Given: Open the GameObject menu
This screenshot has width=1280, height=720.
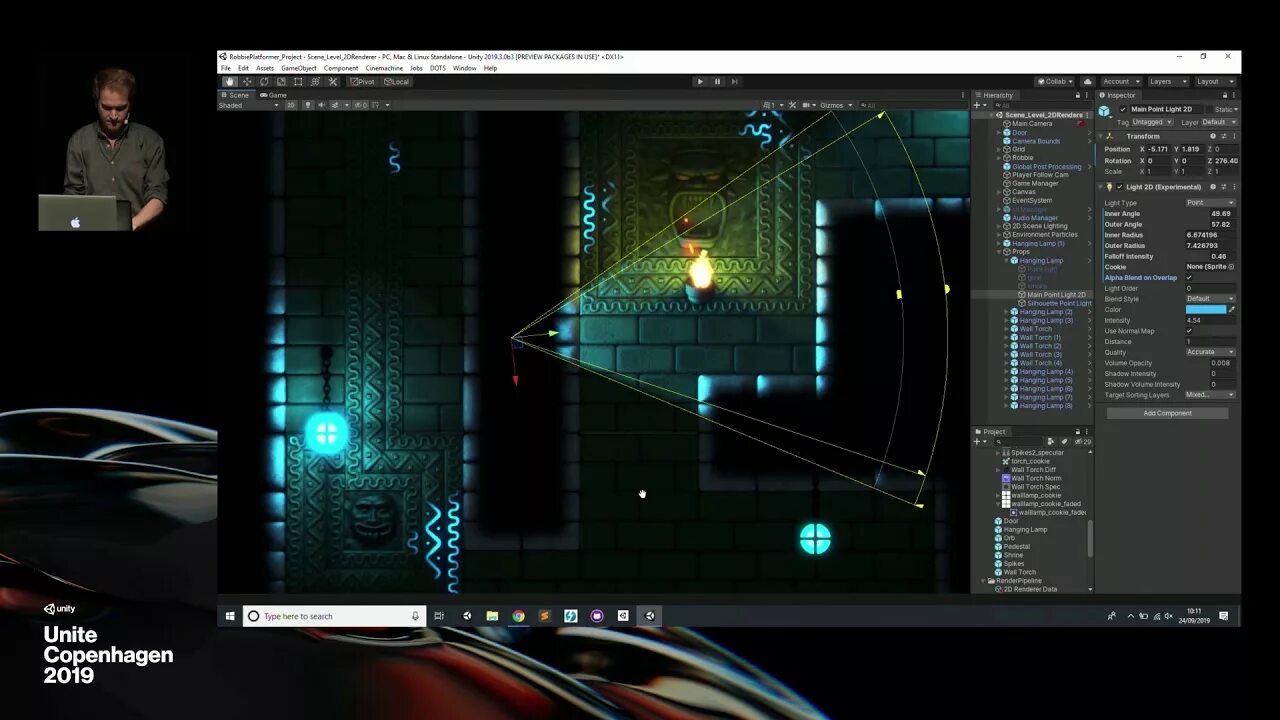Looking at the screenshot, I should (298, 68).
